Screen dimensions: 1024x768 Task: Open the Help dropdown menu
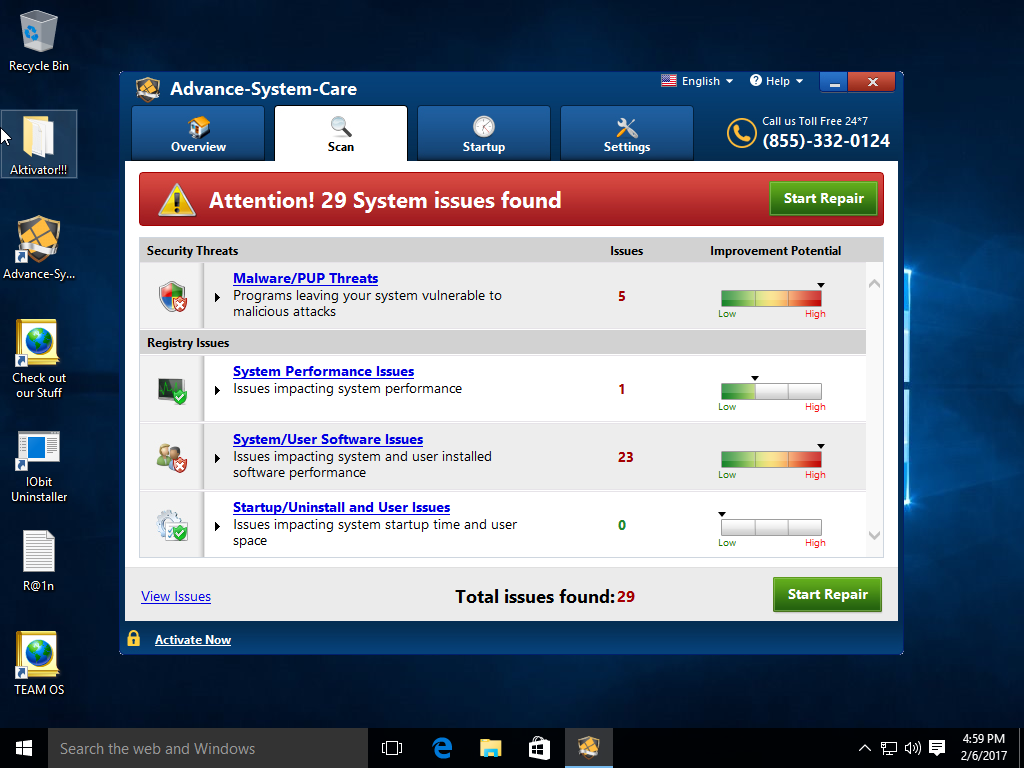tap(776, 81)
